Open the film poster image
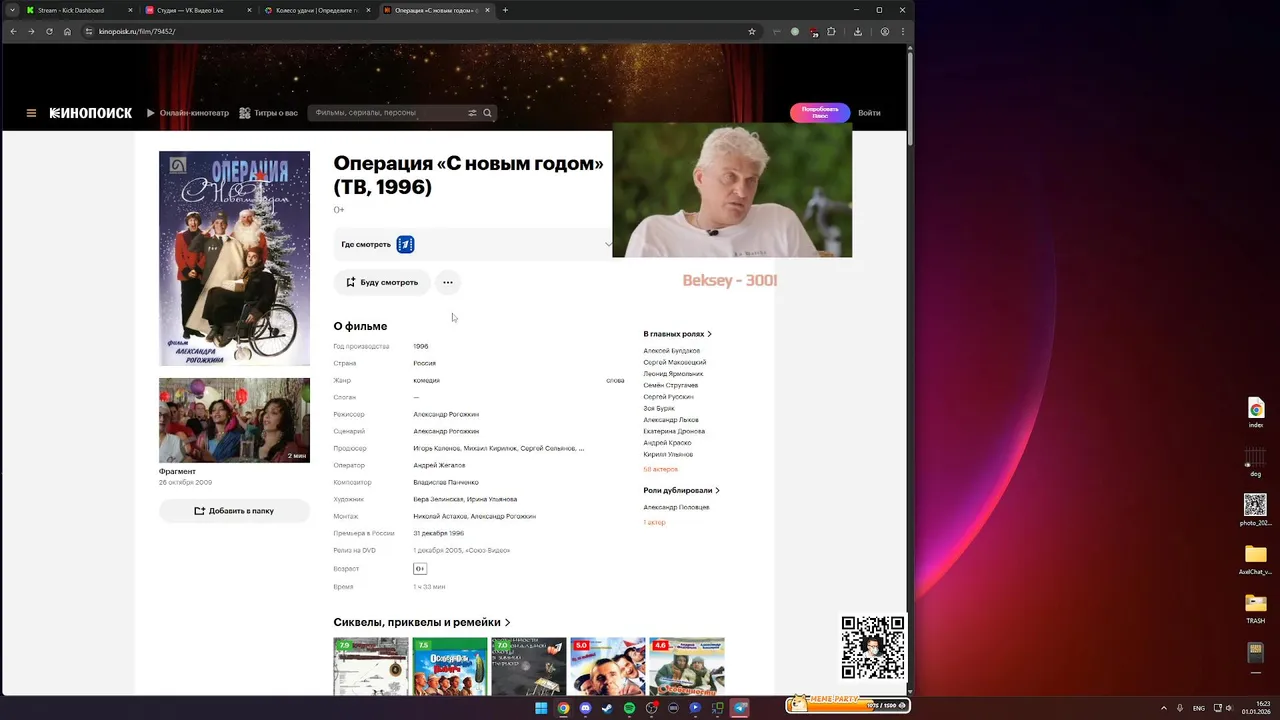The image size is (1280, 720). point(234,258)
